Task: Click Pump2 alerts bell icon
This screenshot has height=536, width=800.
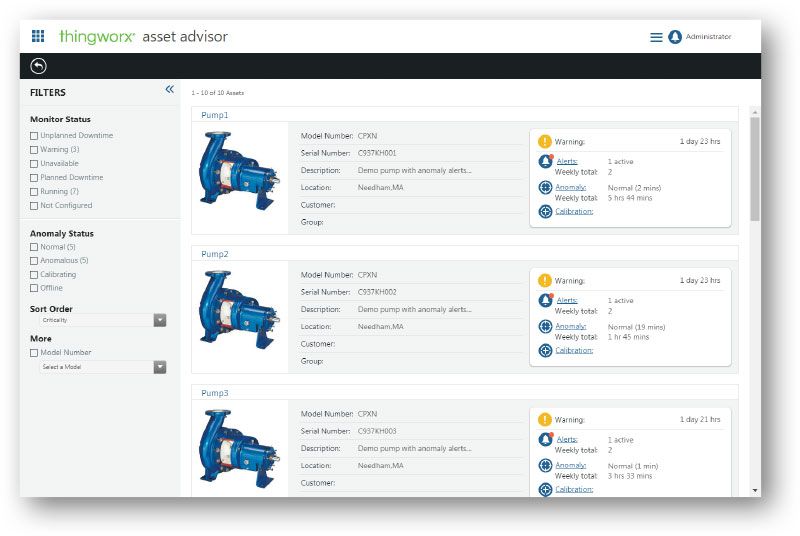Action: 545,300
